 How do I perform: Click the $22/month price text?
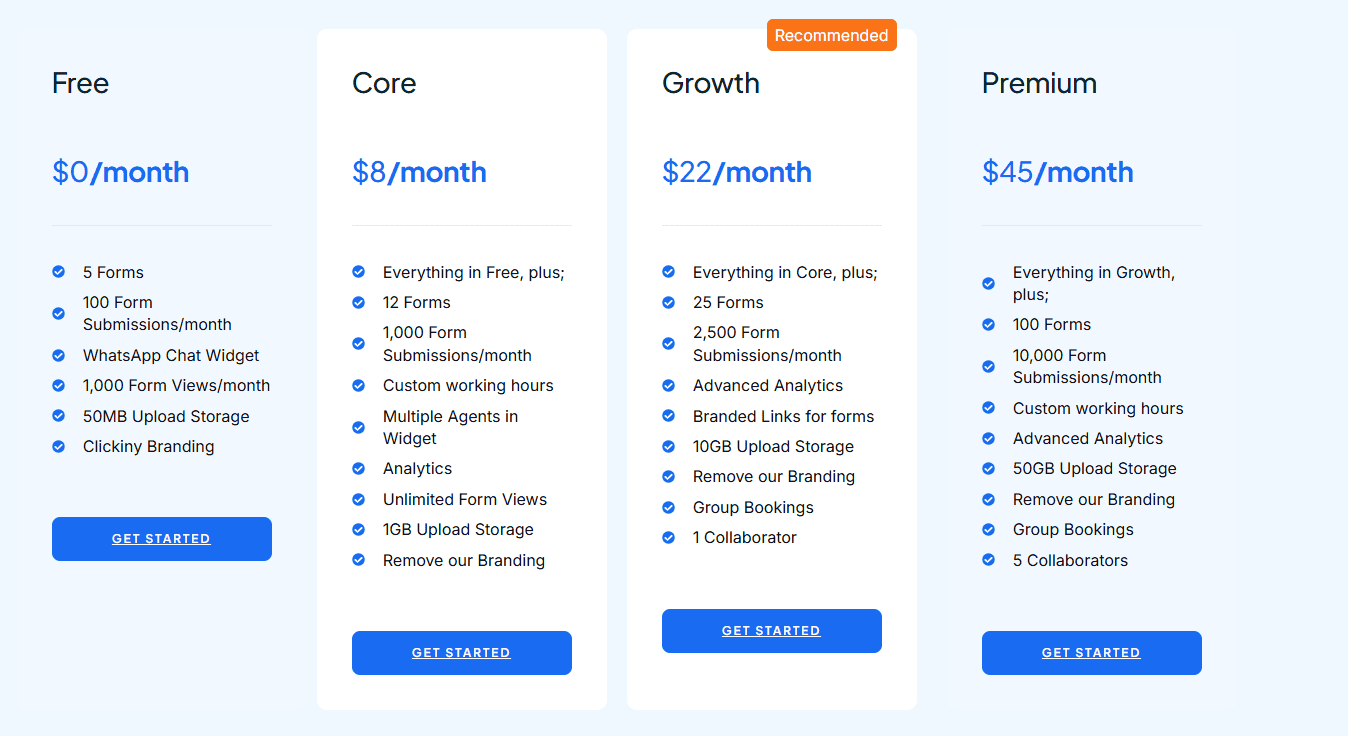coord(736,171)
